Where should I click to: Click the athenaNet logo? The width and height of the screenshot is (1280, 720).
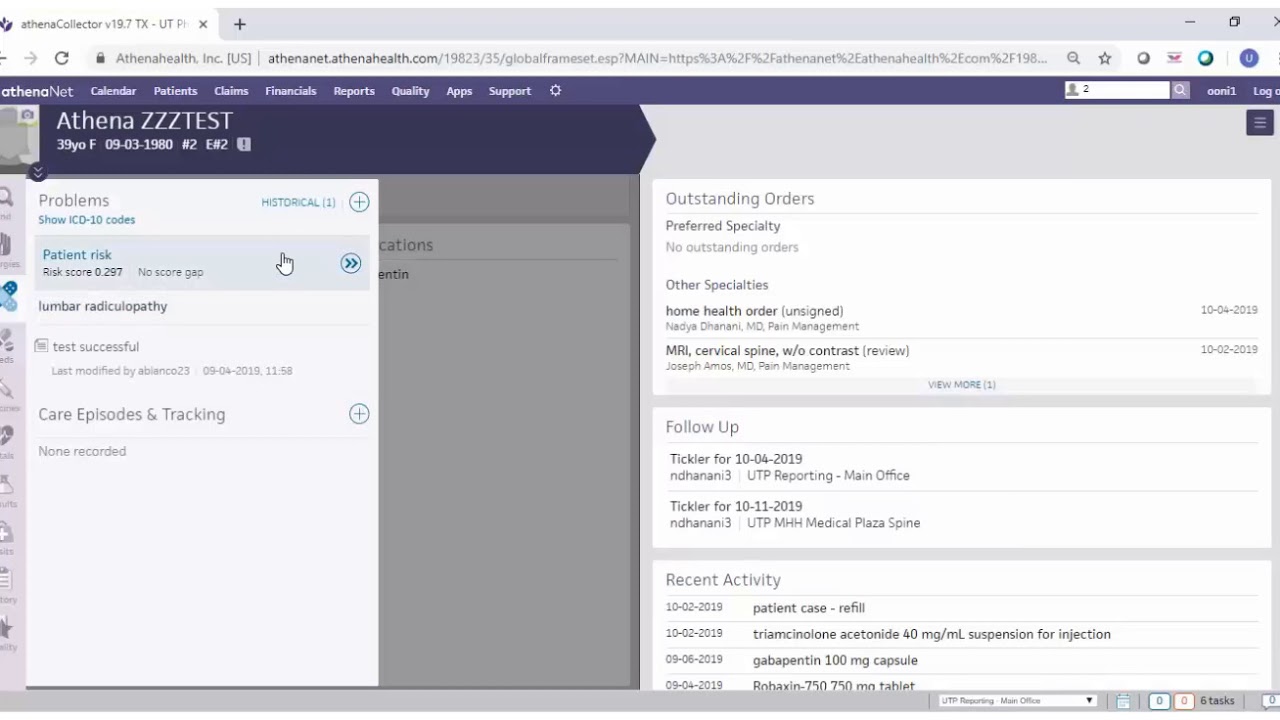[37, 91]
